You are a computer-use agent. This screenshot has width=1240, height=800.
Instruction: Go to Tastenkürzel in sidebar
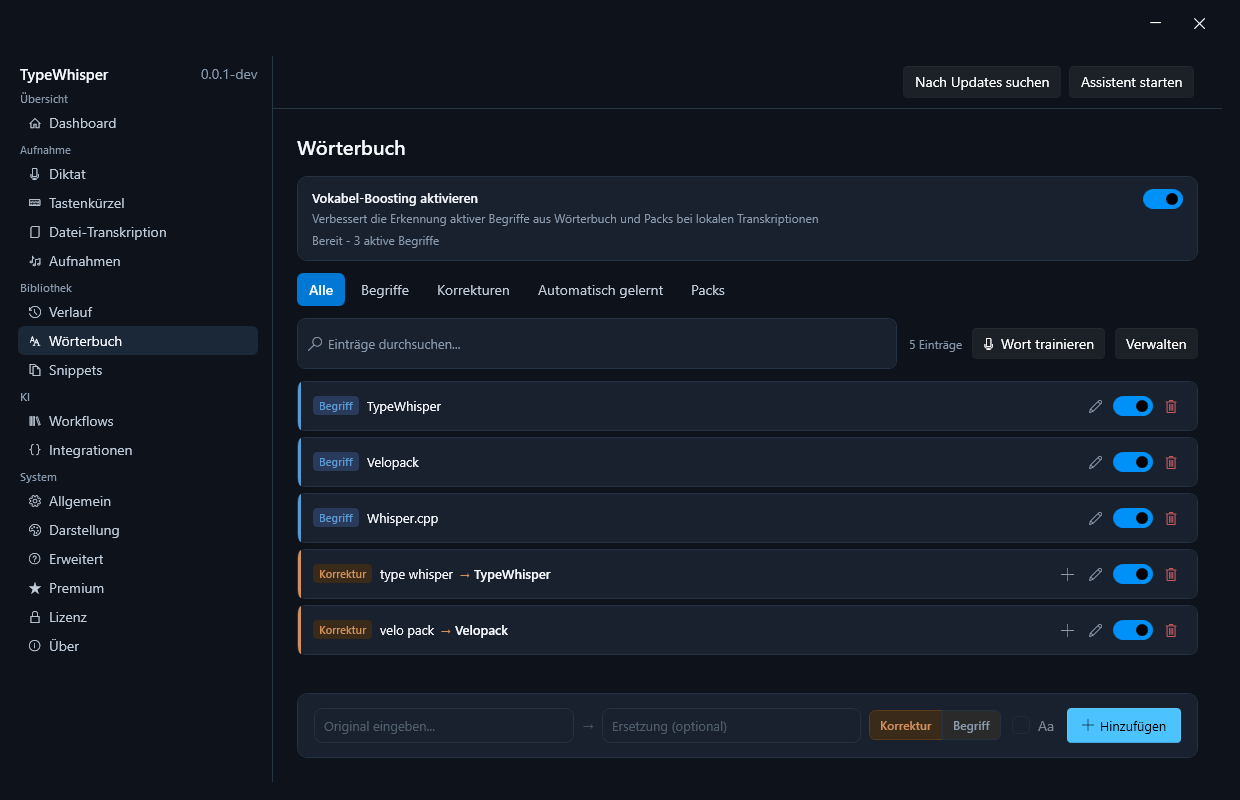(x=138, y=203)
